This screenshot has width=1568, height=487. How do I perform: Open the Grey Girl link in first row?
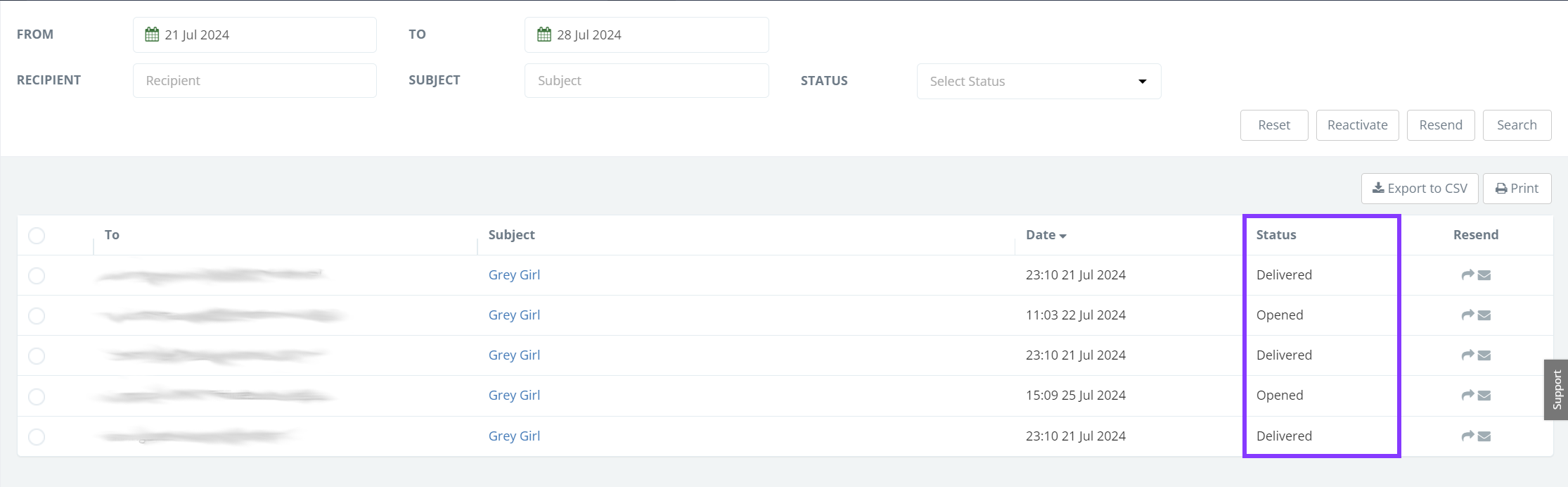click(514, 275)
